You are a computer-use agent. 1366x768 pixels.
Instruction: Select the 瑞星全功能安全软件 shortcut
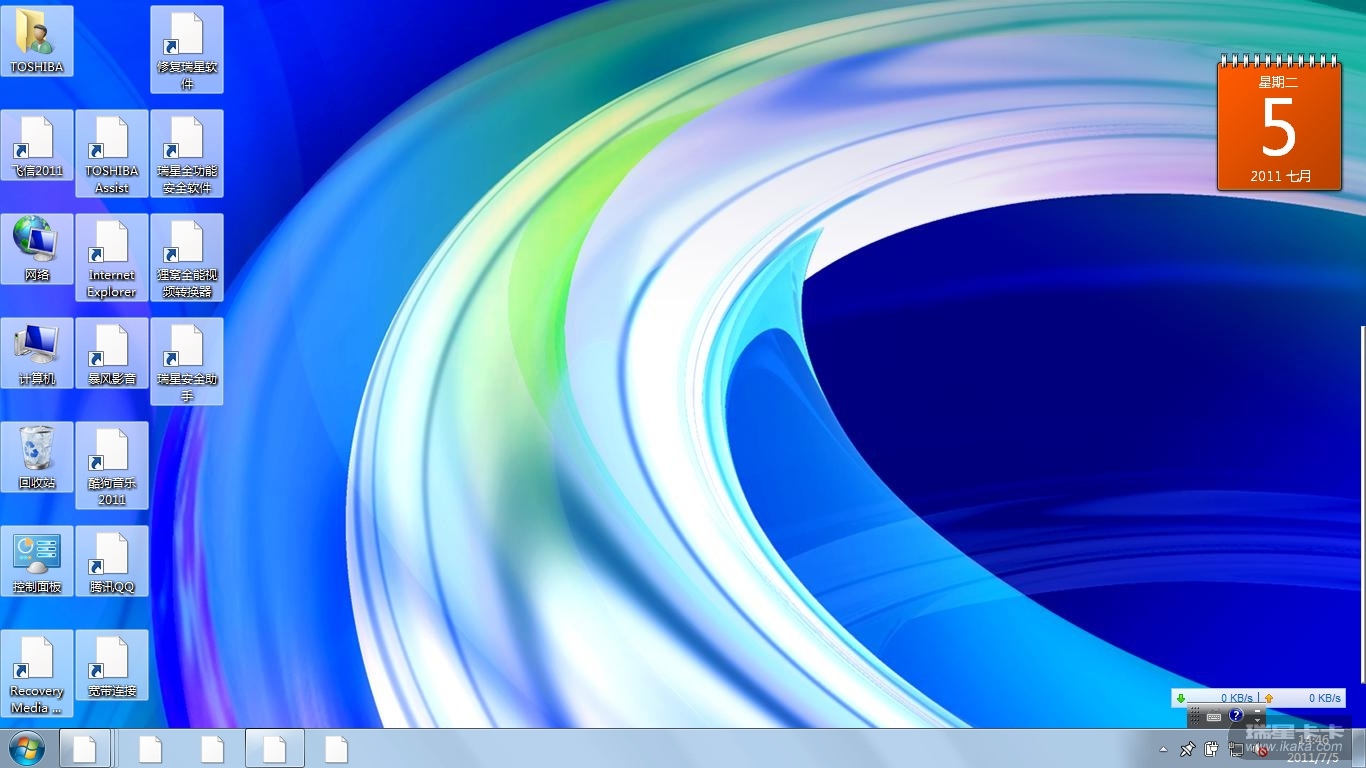click(x=186, y=152)
